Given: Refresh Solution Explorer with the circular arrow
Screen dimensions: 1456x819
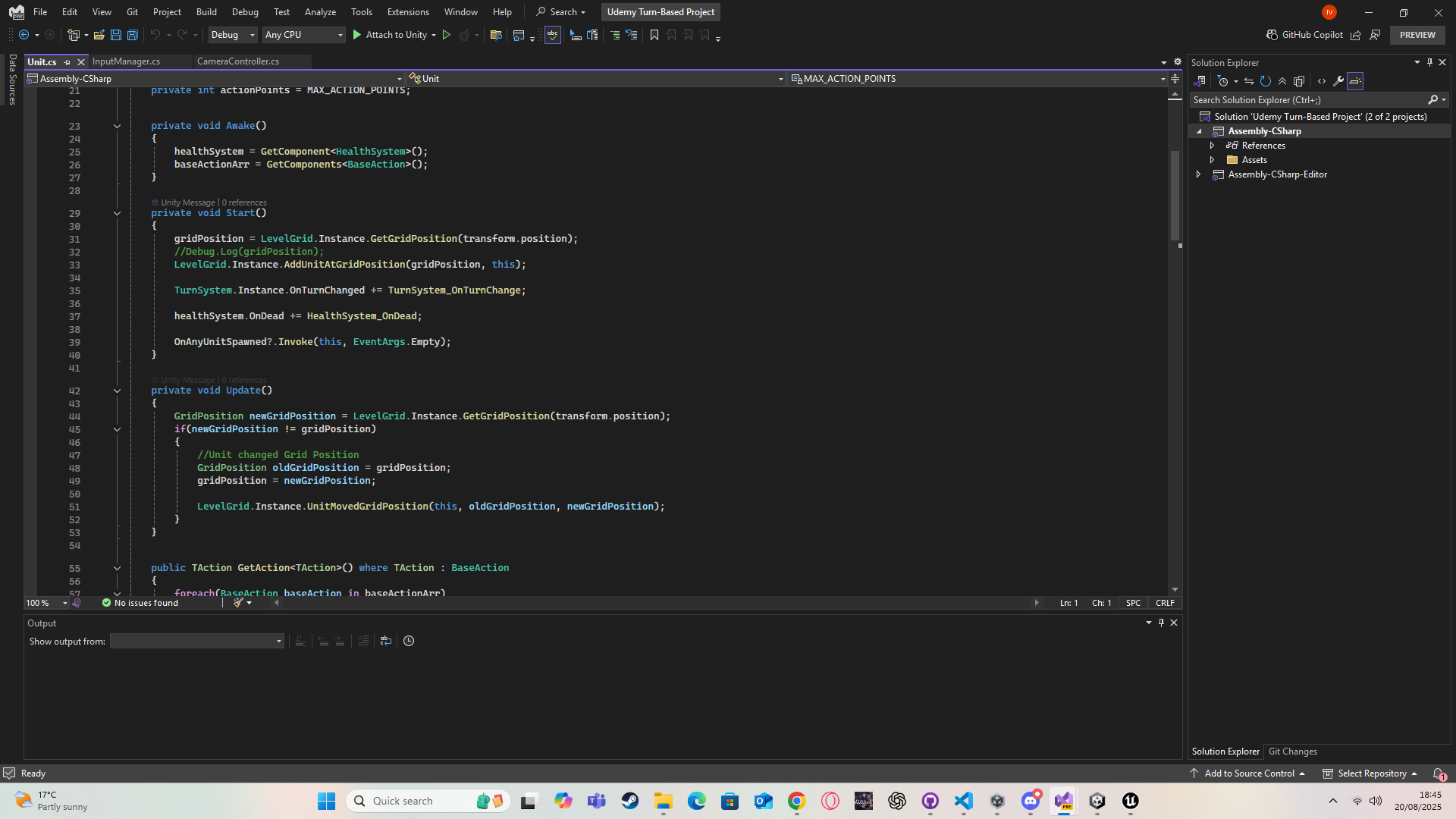Looking at the screenshot, I should click(1265, 81).
